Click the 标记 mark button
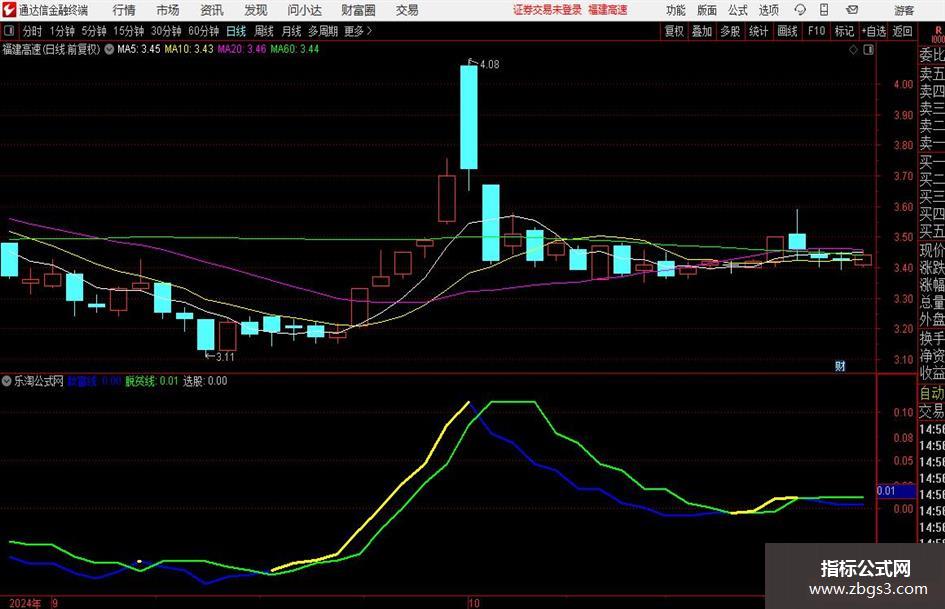 (x=844, y=31)
